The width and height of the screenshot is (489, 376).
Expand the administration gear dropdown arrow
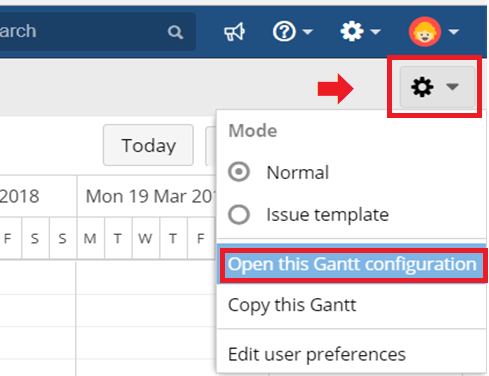click(376, 32)
